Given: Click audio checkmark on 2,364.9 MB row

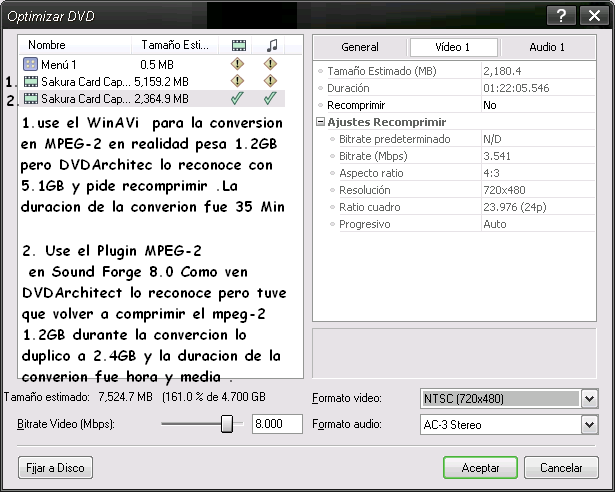Looking at the screenshot, I should (270, 98).
